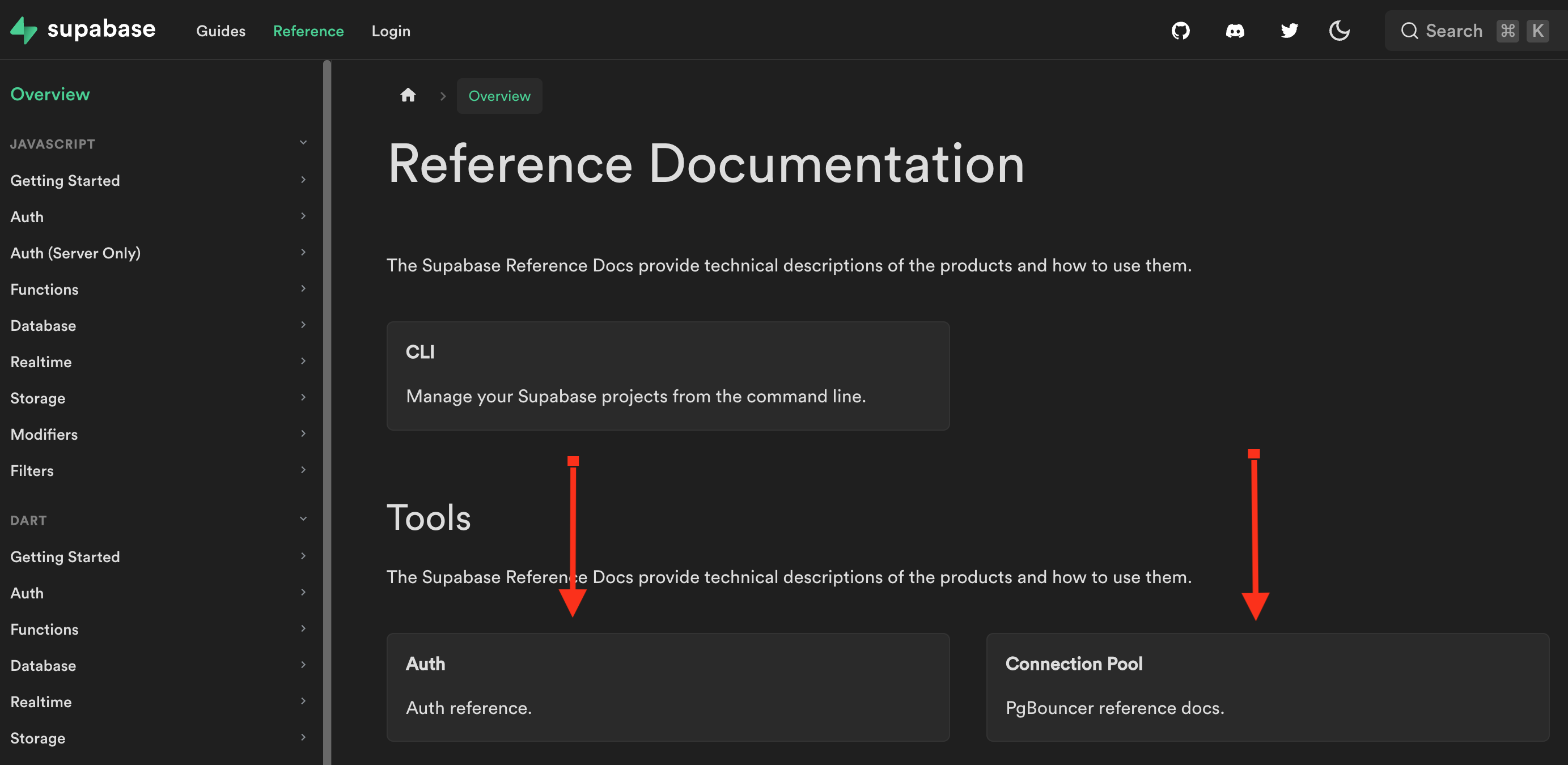Image resolution: width=1568 pixels, height=765 pixels.
Task: Click the right chevron between breadcrumb items
Action: [443, 96]
